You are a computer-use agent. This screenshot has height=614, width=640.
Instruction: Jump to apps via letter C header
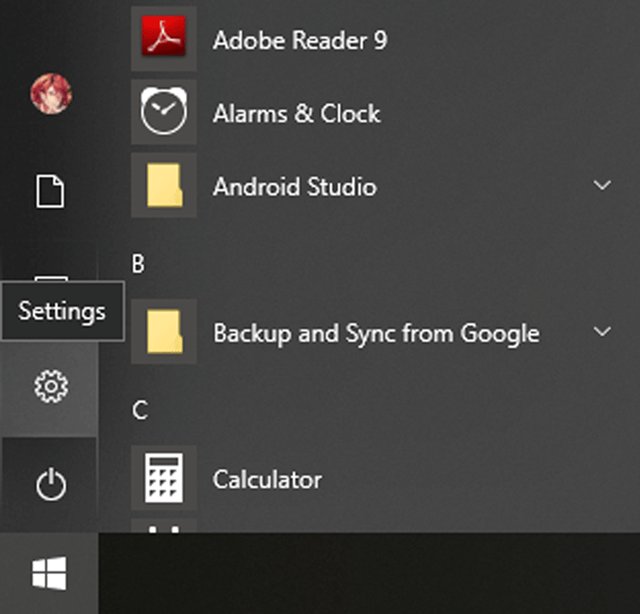[140, 410]
